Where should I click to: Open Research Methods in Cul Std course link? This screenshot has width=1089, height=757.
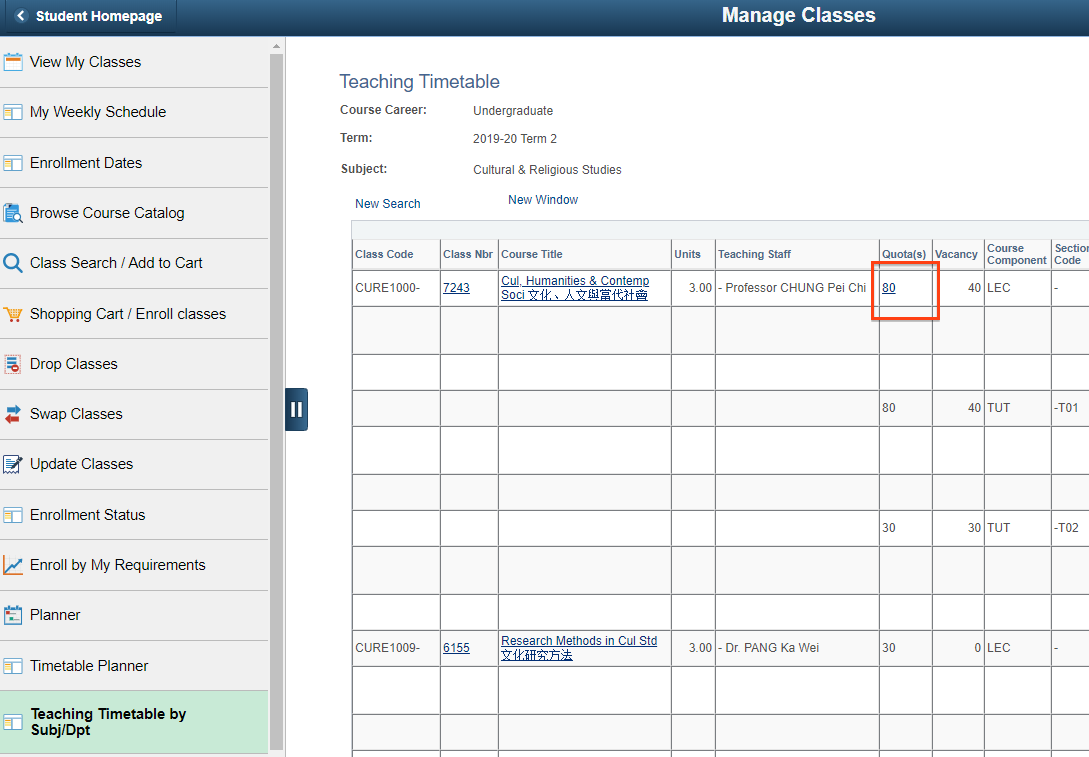(579, 641)
